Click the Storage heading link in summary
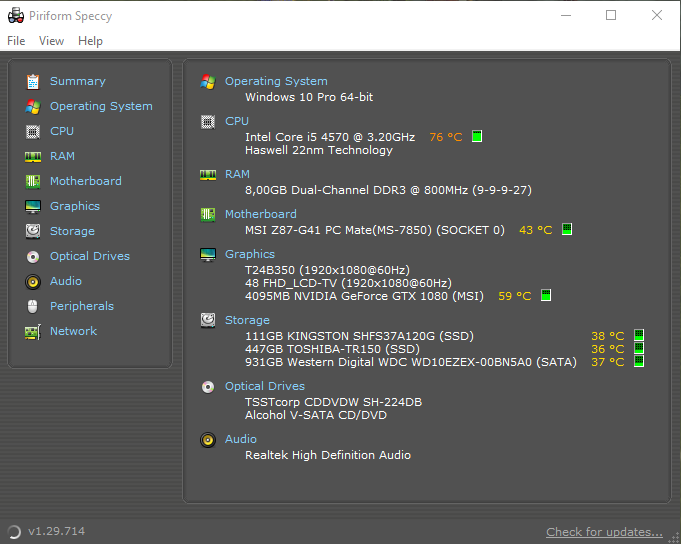The height and width of the screenshot is (544, 681). coord(247,320)
